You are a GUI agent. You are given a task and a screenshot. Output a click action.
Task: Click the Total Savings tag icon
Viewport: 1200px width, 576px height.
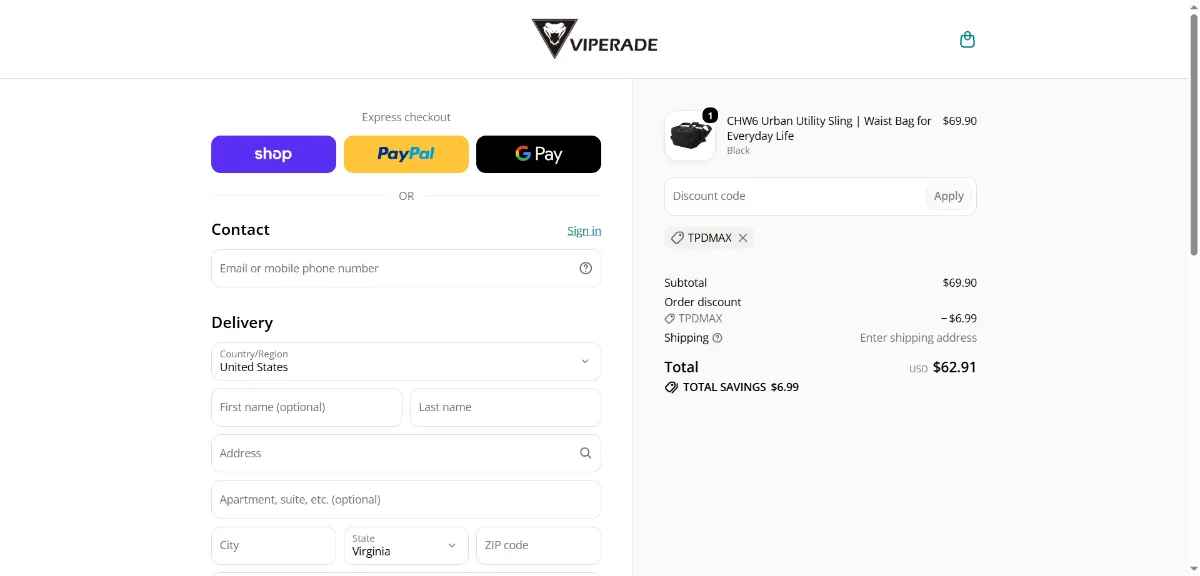[671, 387]
